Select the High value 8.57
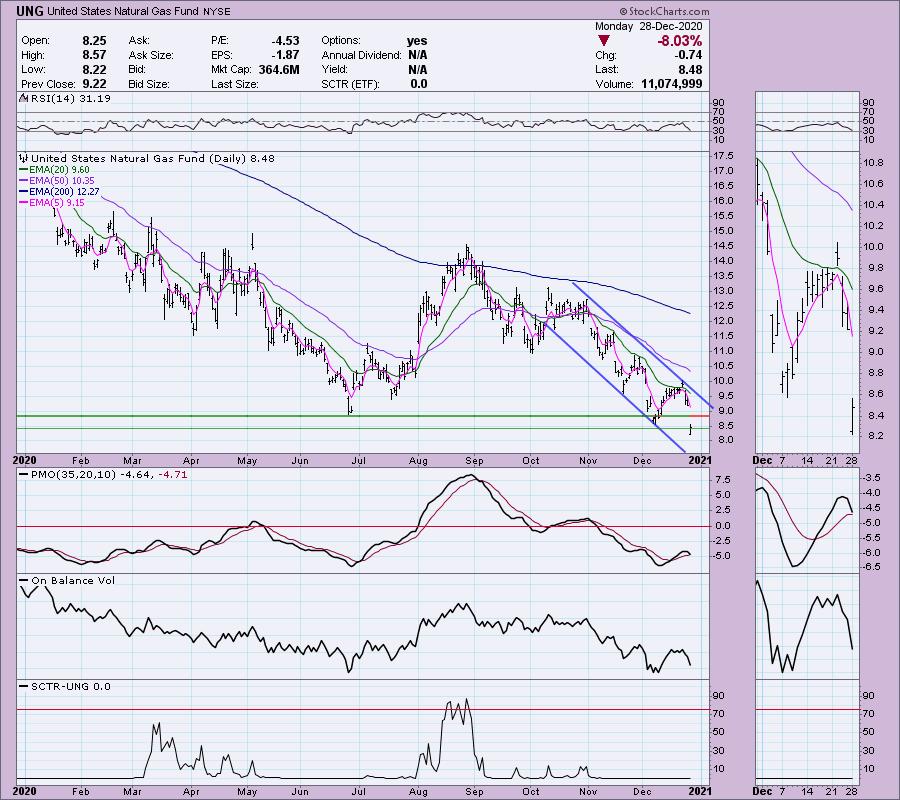 coord(94,55)
